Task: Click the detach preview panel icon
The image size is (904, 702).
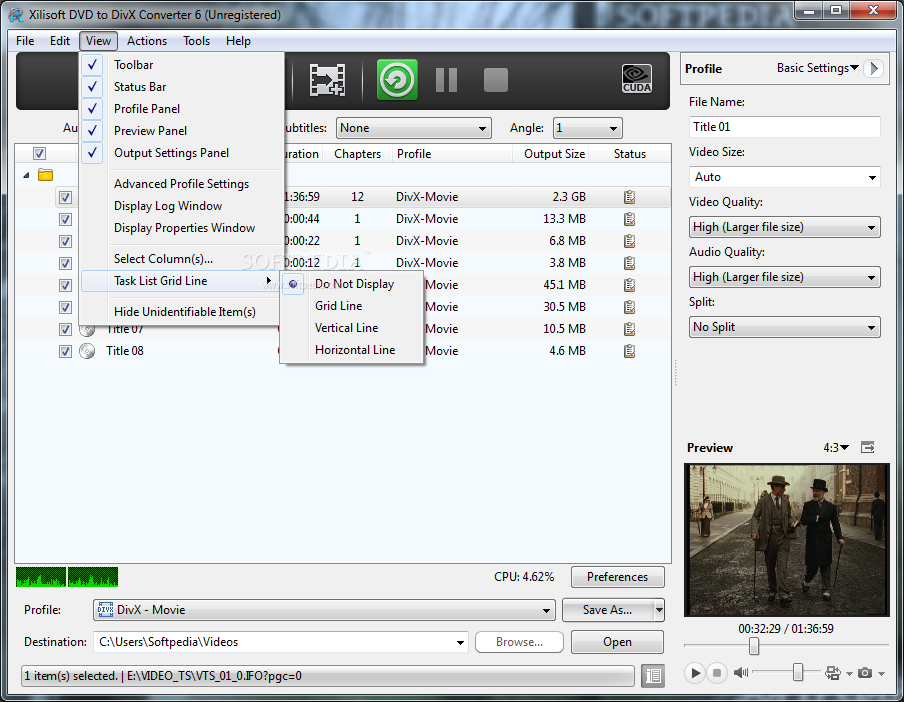Action: click(x=868, y=447)
